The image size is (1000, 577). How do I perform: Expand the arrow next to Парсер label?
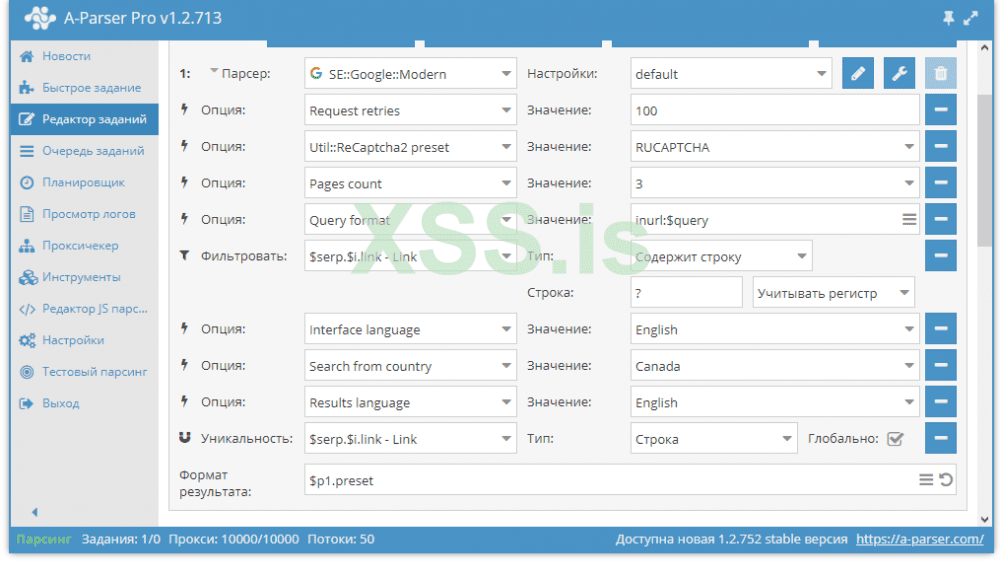(214, 71)
